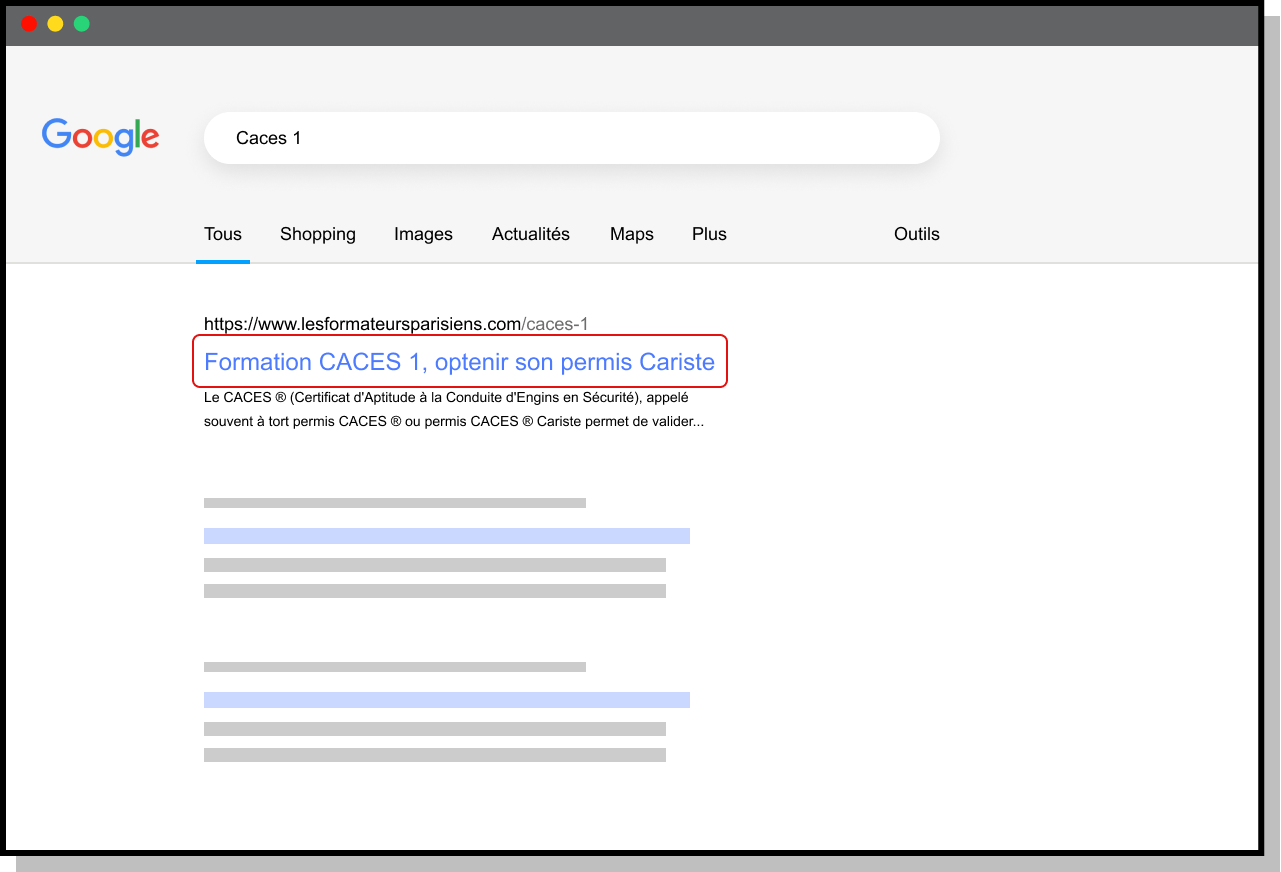Switch to the Shopping tab
The width and height of the screenshot is (1281, 872).
[x=318, y=234]
